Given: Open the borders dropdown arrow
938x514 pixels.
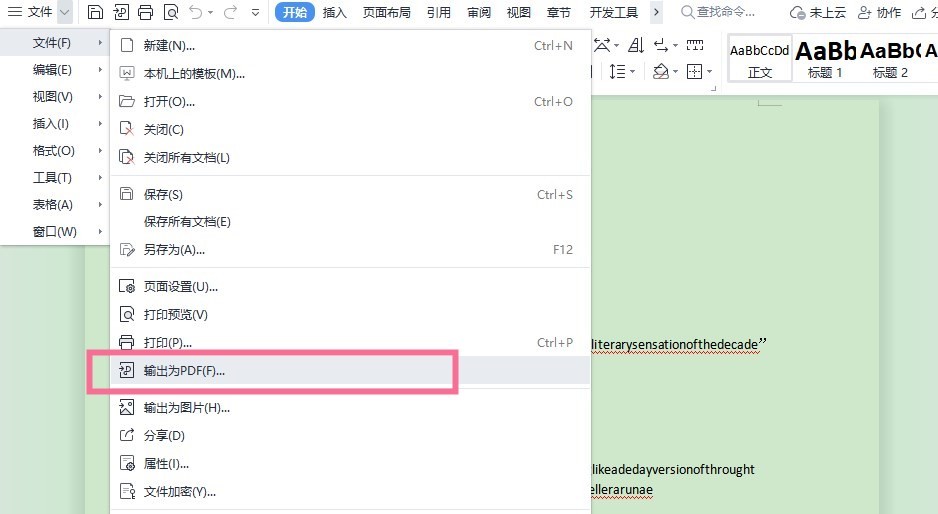Looking at the screenshot, I should pos(709,72).
